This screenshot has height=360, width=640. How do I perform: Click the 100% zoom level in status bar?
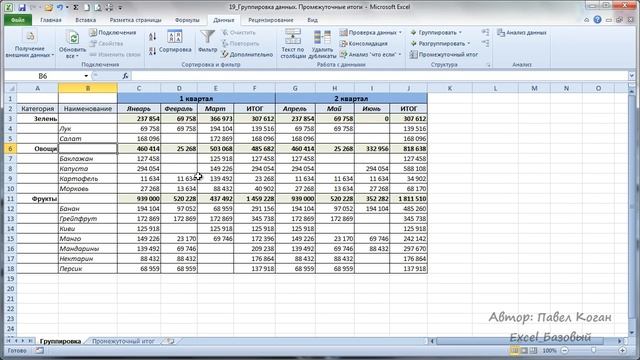[549, 350]
